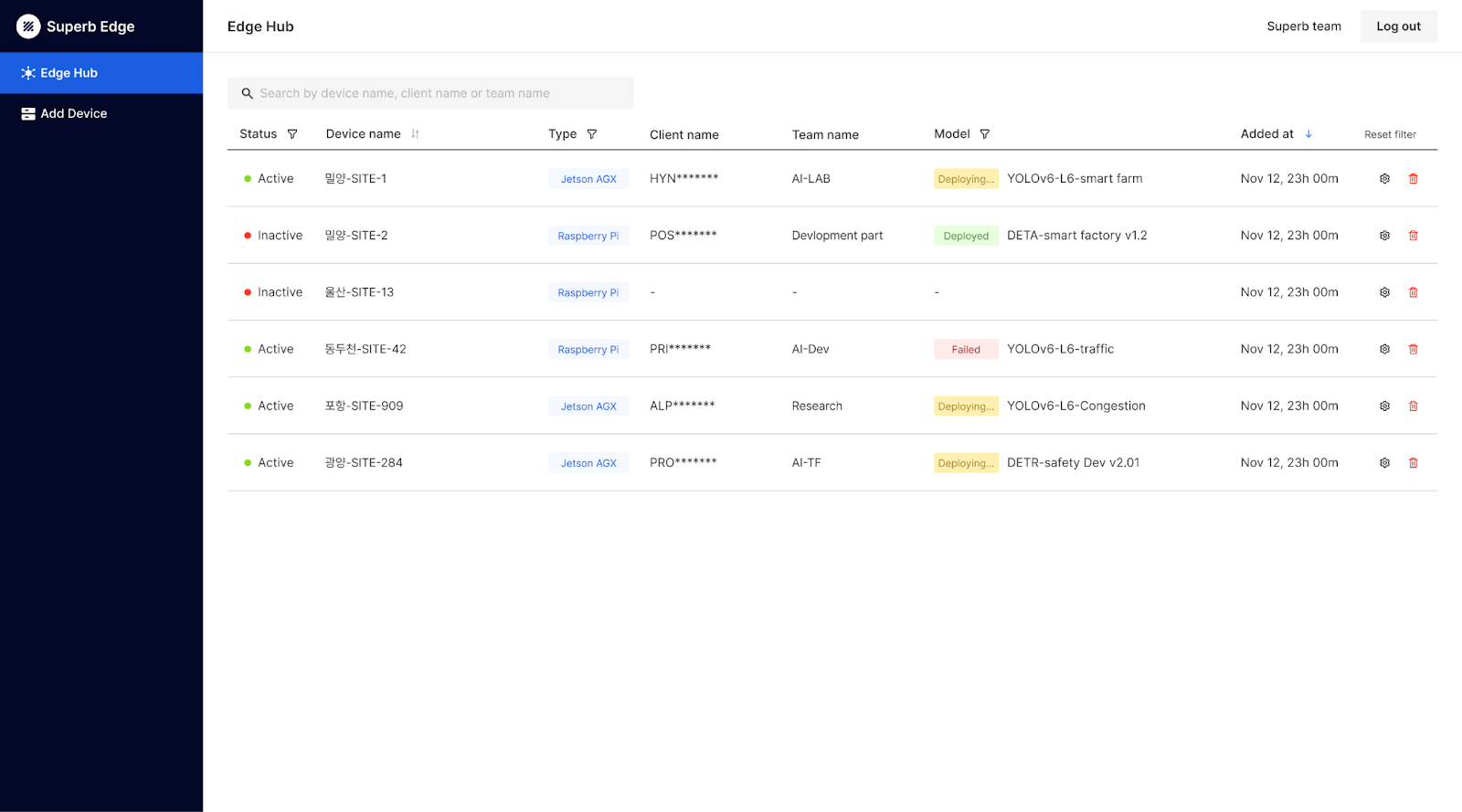Click the Failed badge for YOLOv6-L6-traffic
1462x812 pixels.
[x=966, y=349]
